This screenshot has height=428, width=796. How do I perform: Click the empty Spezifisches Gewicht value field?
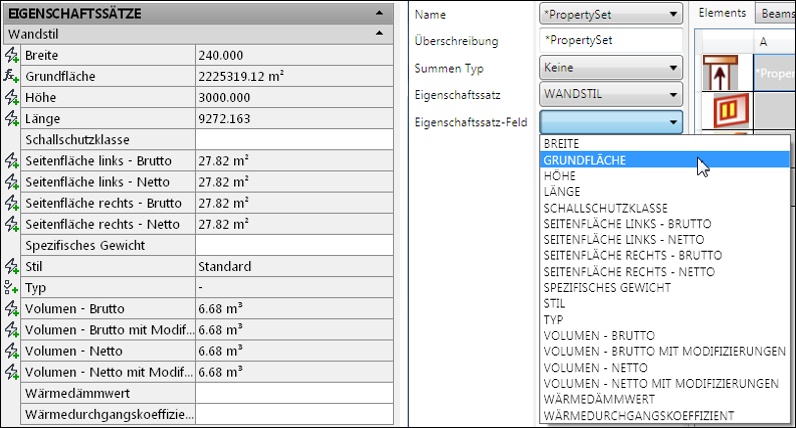294,245
